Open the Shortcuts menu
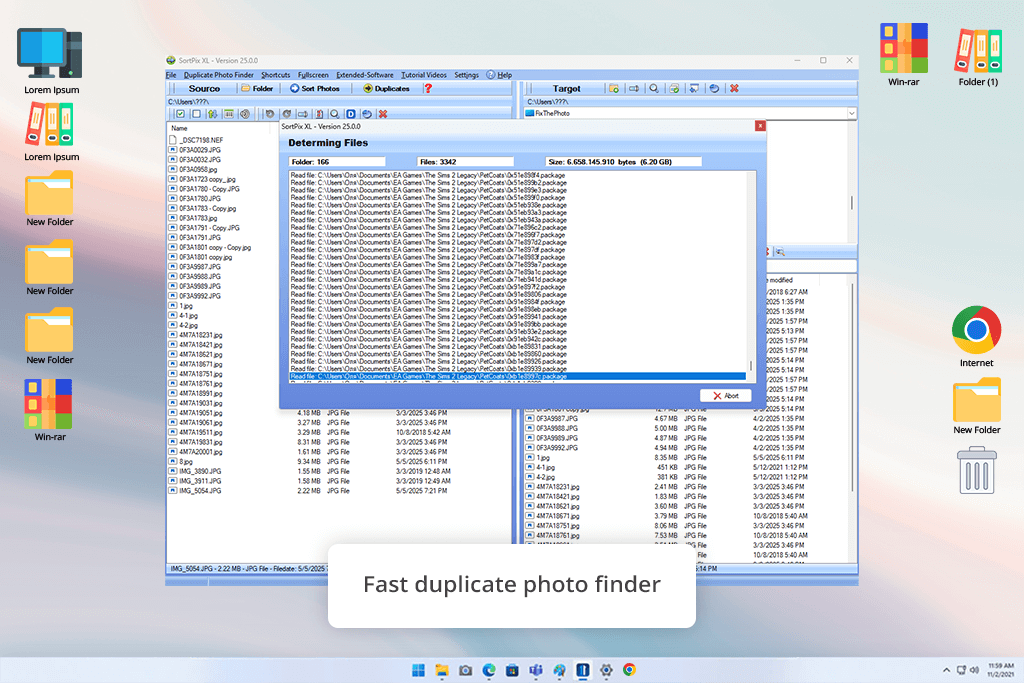Image resolution: width=1024 pixels, height=683 pixels. click(x=276, y=75)
